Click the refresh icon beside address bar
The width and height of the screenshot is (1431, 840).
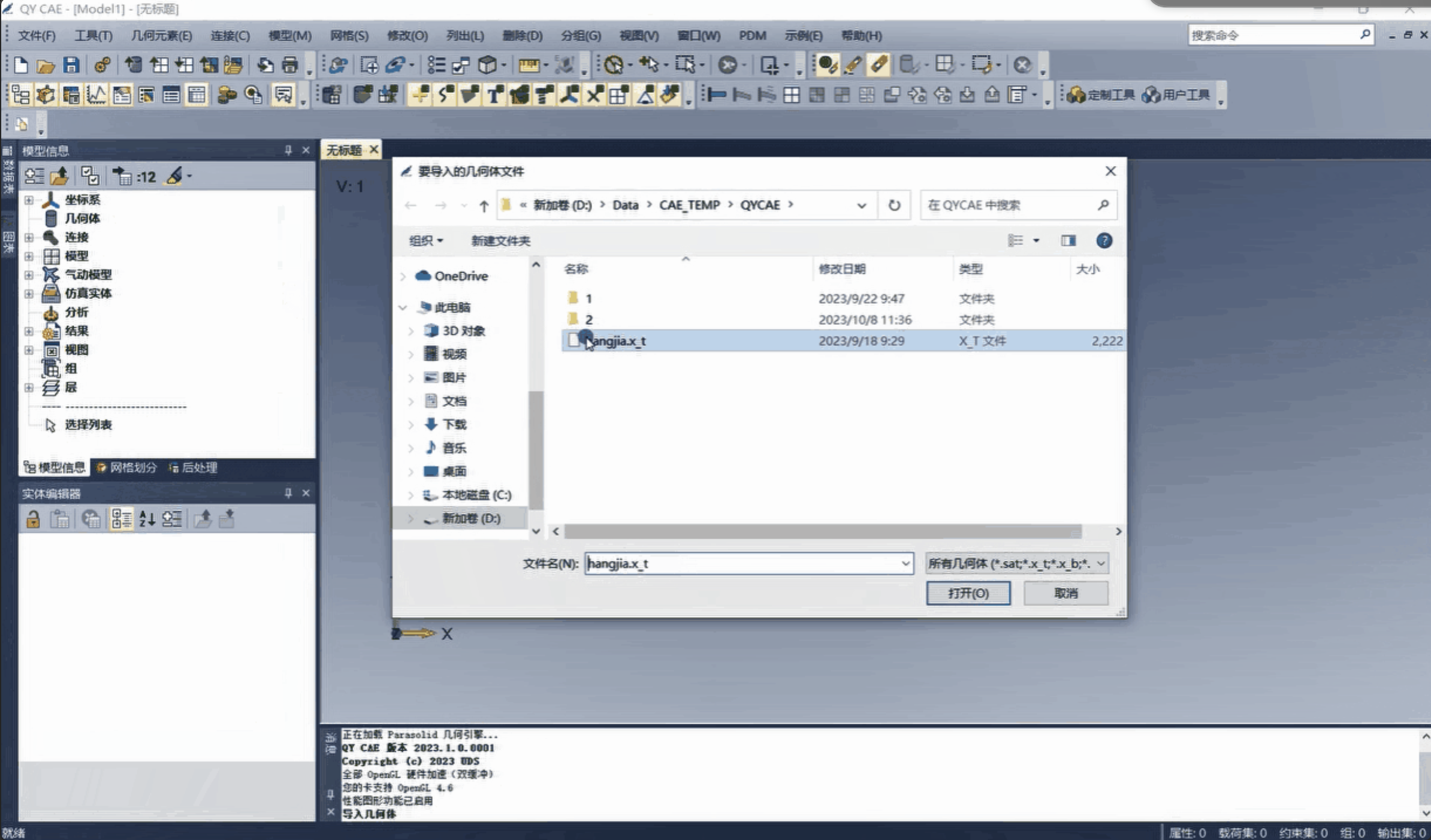pos(894,205)
